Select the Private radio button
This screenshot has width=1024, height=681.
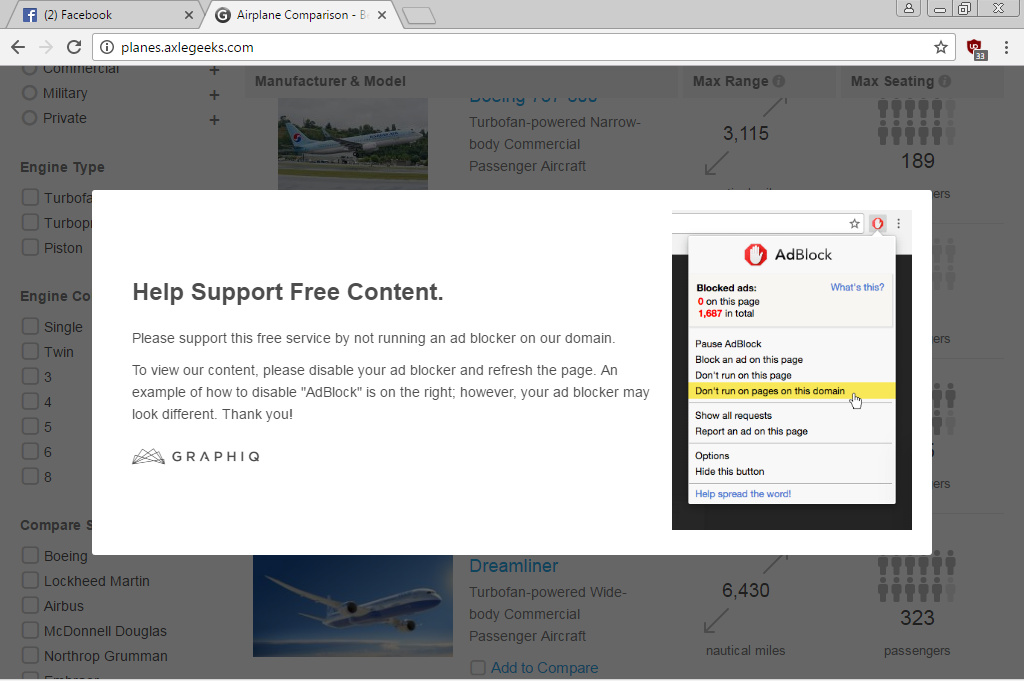pos(29,118)
